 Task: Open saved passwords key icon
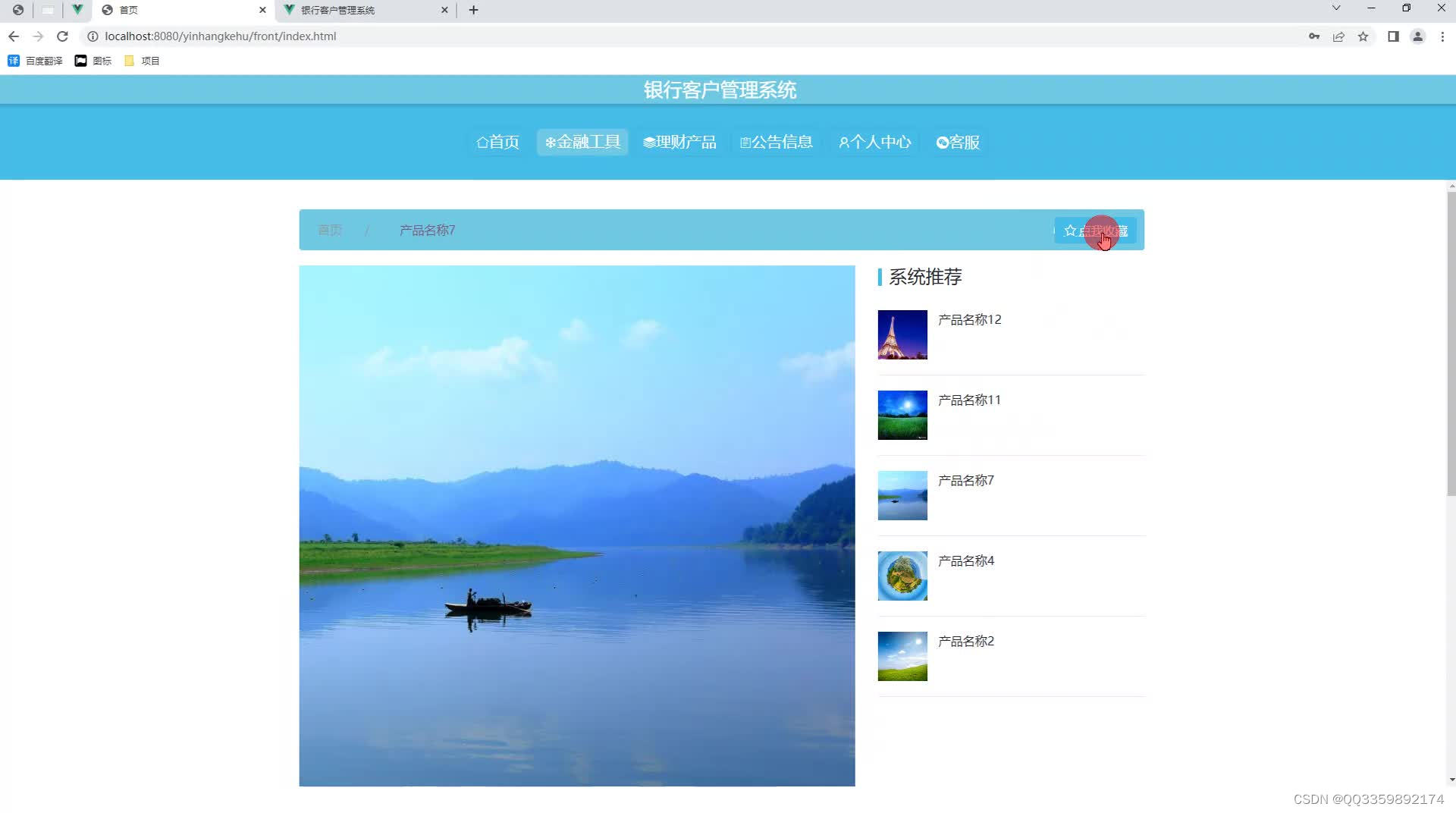click(1314, 36)
